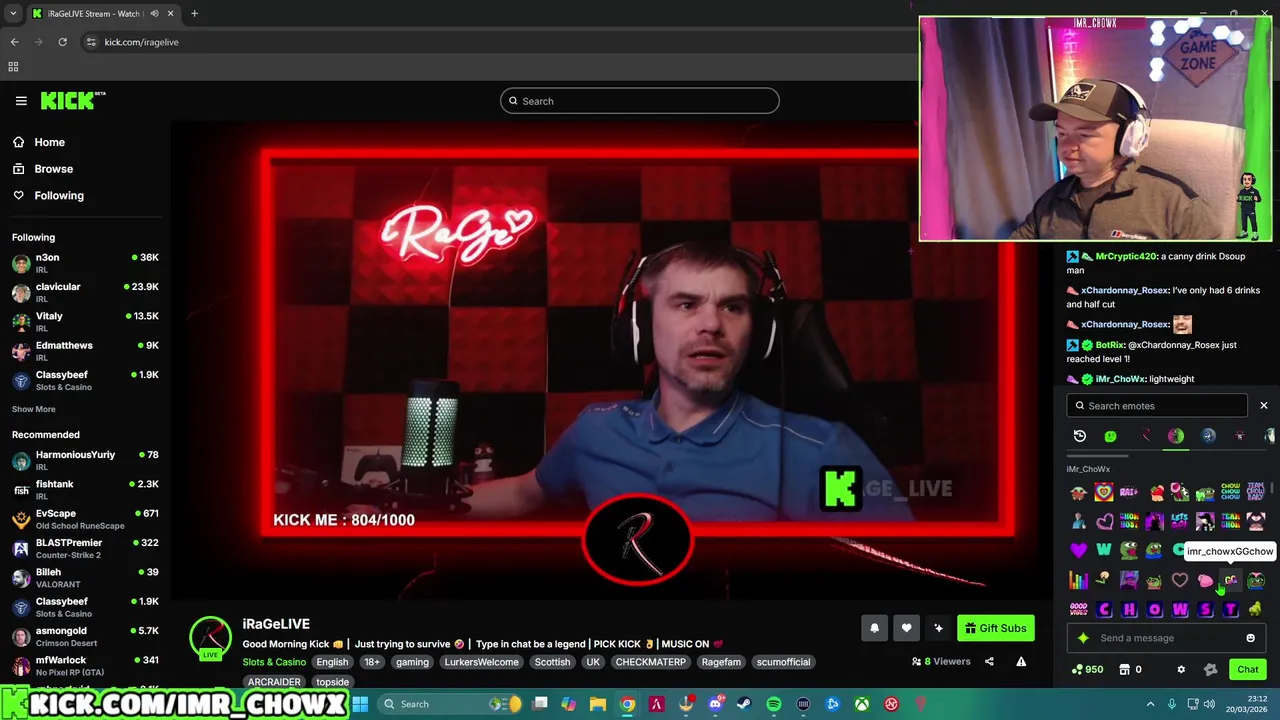This screenshot has width=1280, height=720.
Task: Open asmongold recommended channel
Action: [x=85, y=636]
